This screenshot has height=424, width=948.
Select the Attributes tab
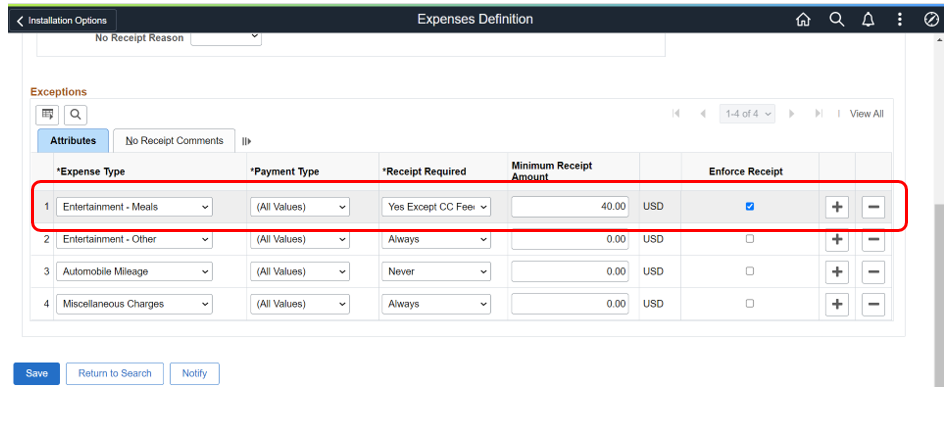pyautogui.click(x=73, y=141)
